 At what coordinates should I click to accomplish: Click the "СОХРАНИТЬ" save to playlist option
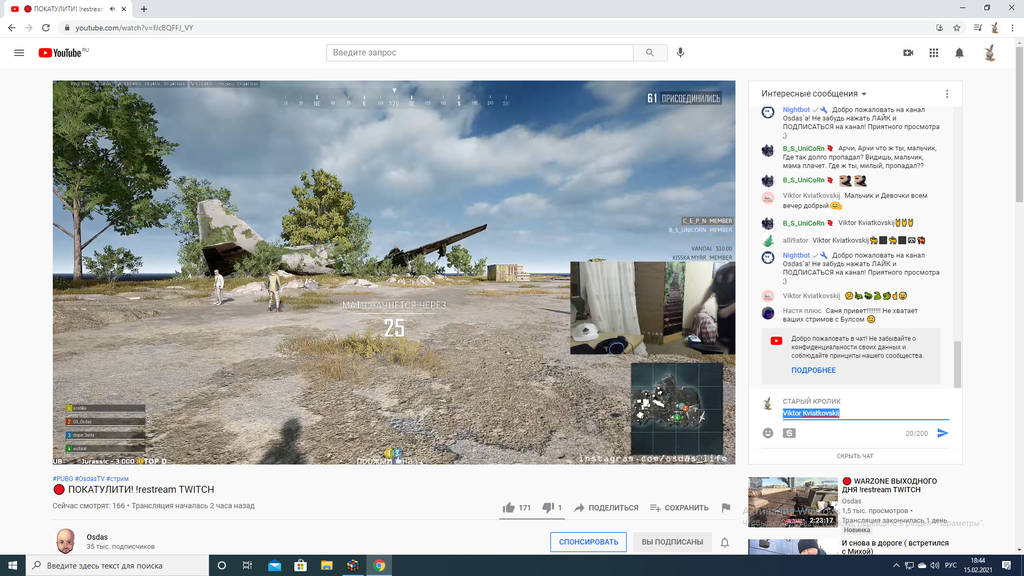click(x=679, y=508)
